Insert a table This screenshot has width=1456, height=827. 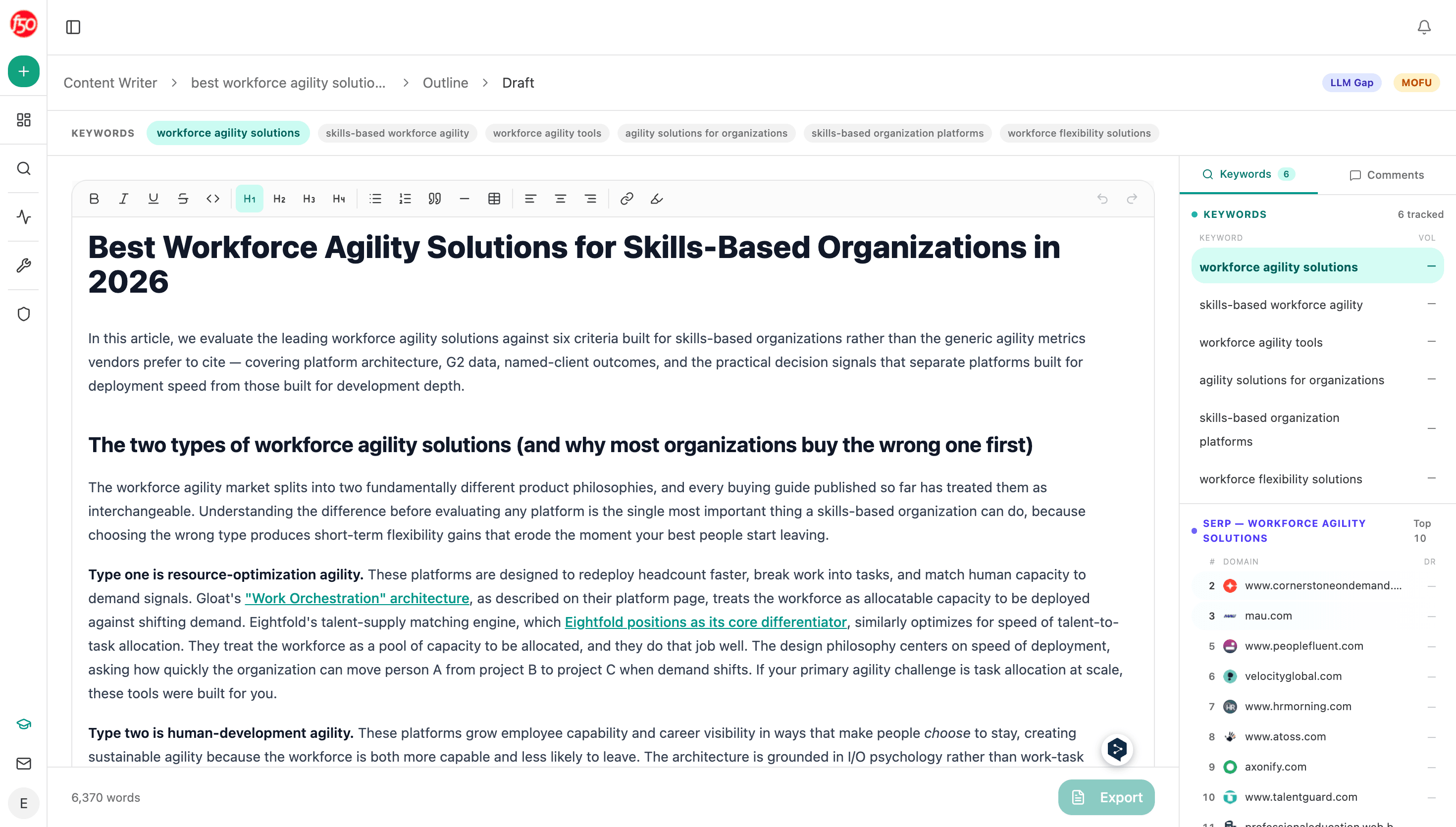(x=494, y=199)
